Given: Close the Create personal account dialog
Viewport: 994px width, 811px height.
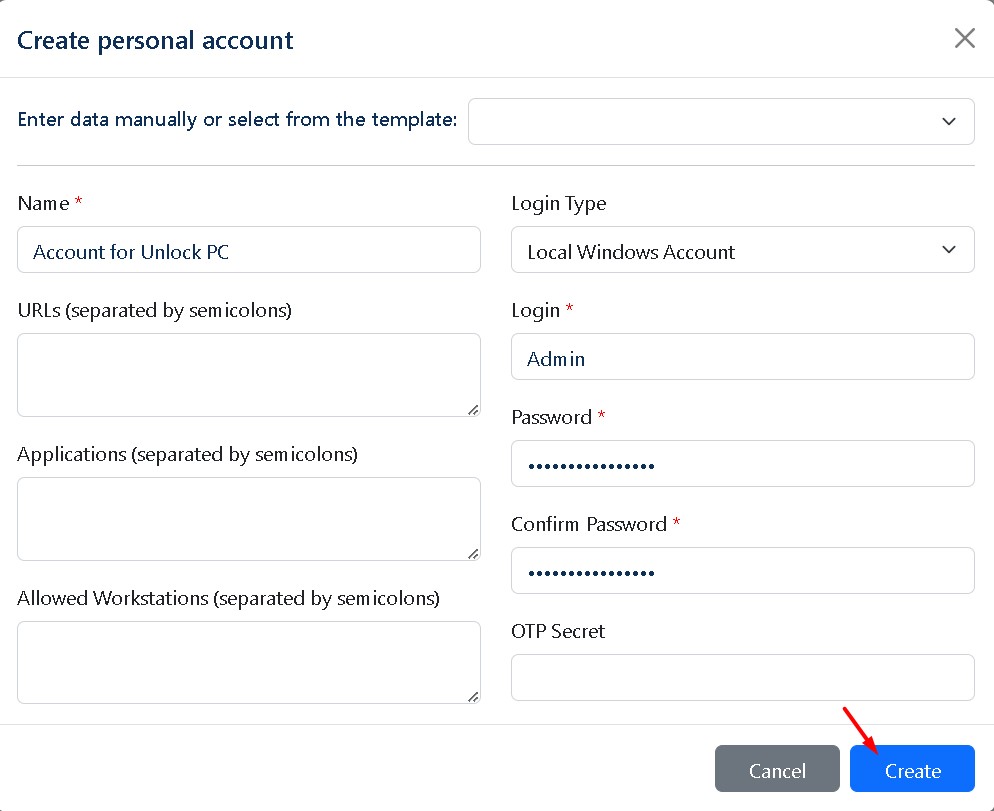Looking at the screenshot, I should click(x=964, y=39).
